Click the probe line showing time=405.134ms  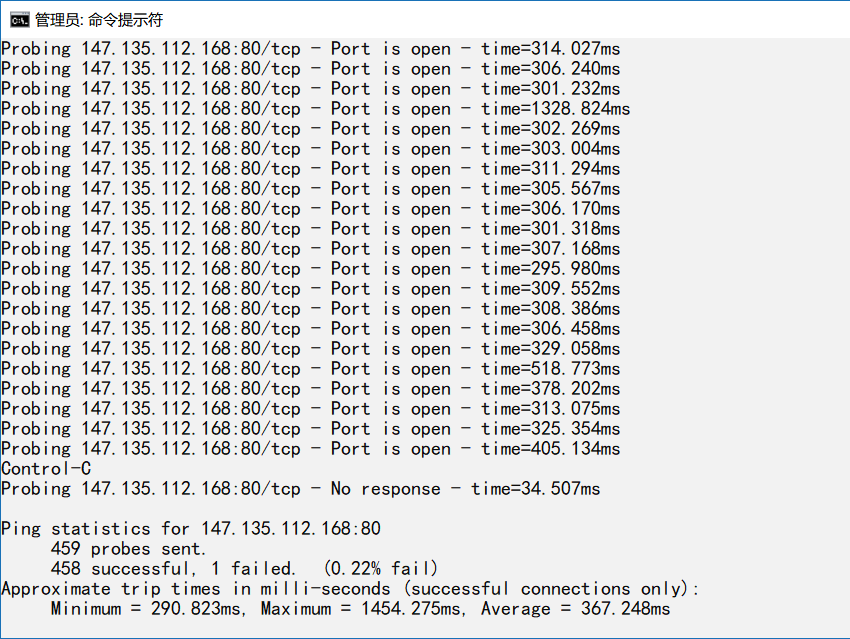pyautogui.click(x=310, y=449)
